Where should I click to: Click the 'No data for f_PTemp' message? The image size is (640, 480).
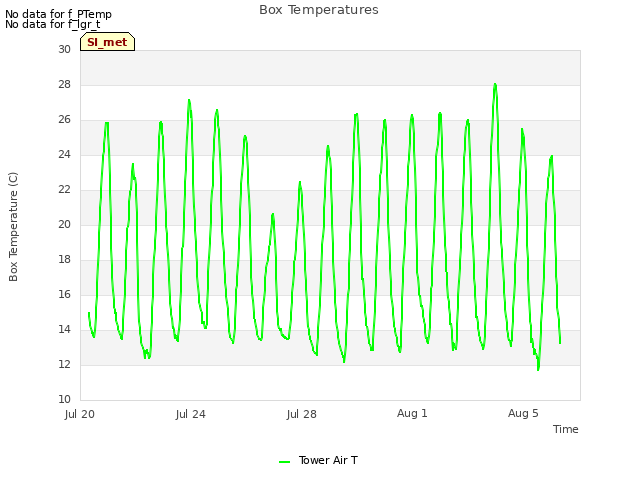point(58,14)
